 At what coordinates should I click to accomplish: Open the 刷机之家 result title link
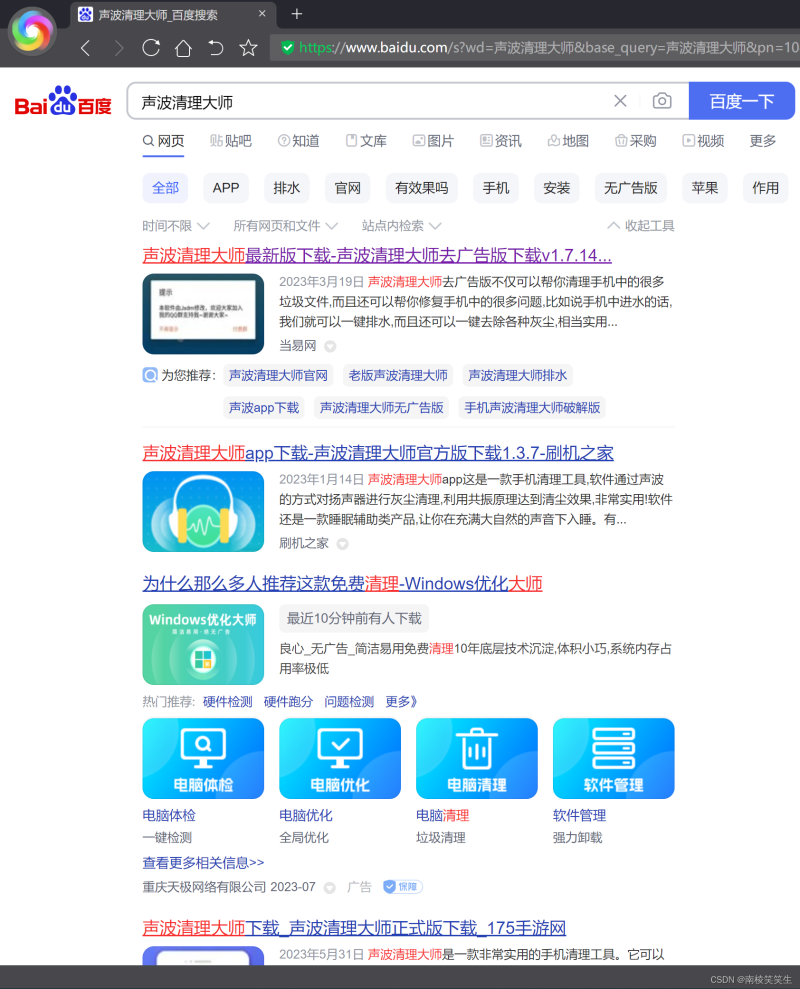(378, 453)
